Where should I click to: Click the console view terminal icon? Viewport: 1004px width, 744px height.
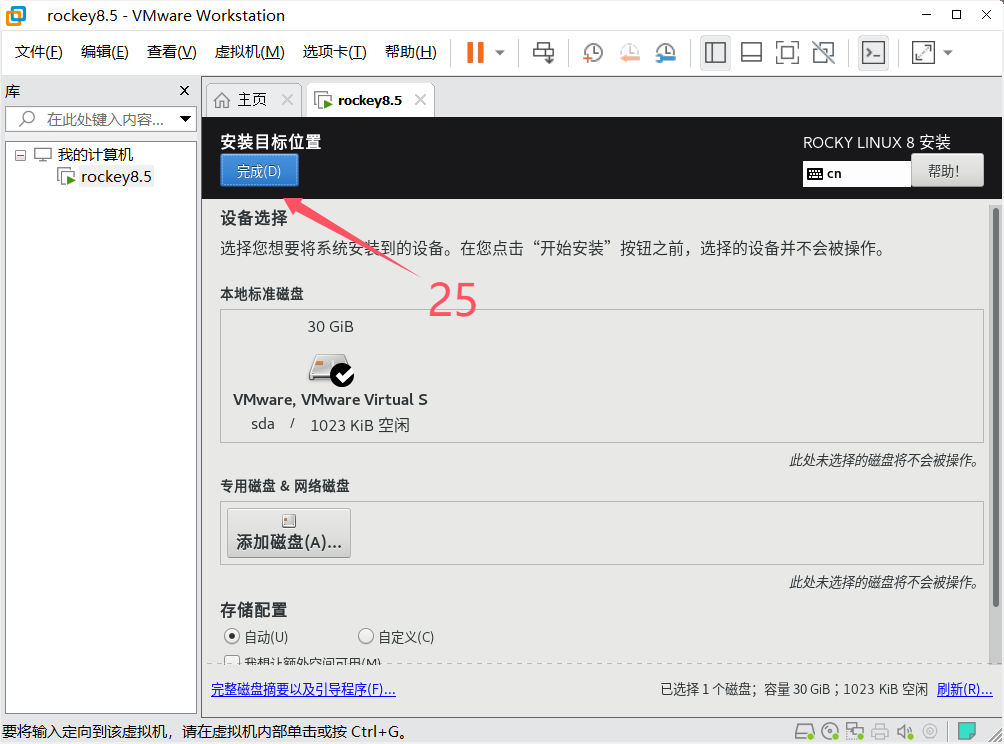873,52
